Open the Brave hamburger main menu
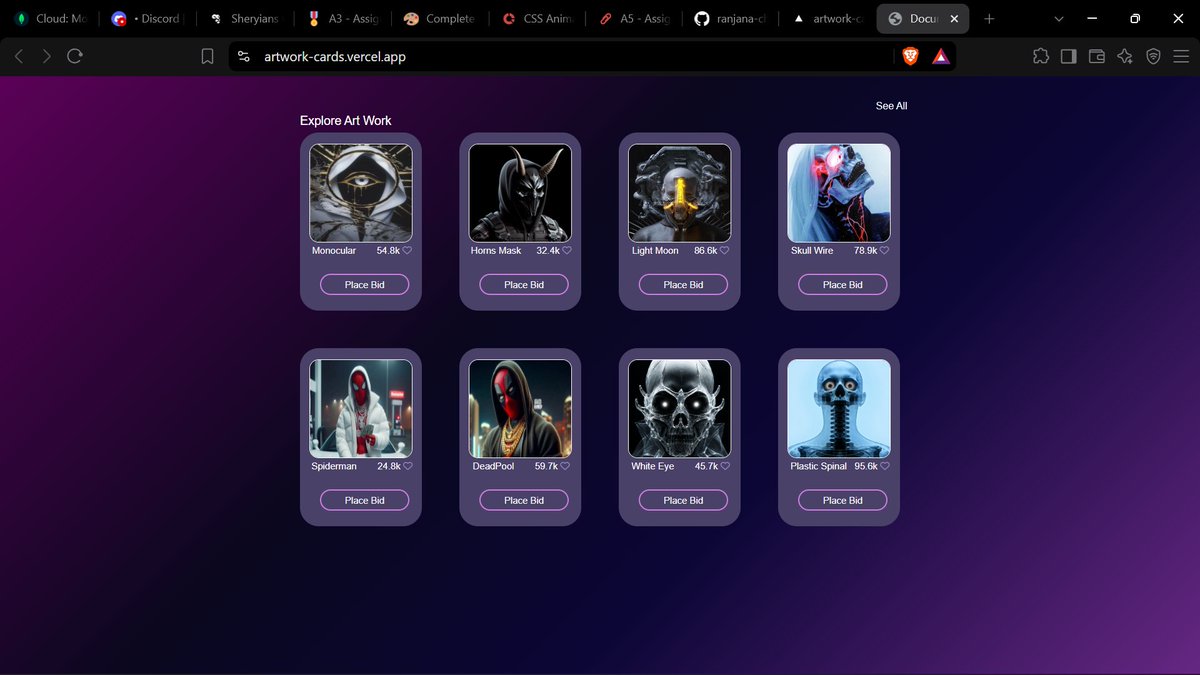The width and height of the screenshot is (1200, 675). pyautogui.click(x=1181, y=57)
